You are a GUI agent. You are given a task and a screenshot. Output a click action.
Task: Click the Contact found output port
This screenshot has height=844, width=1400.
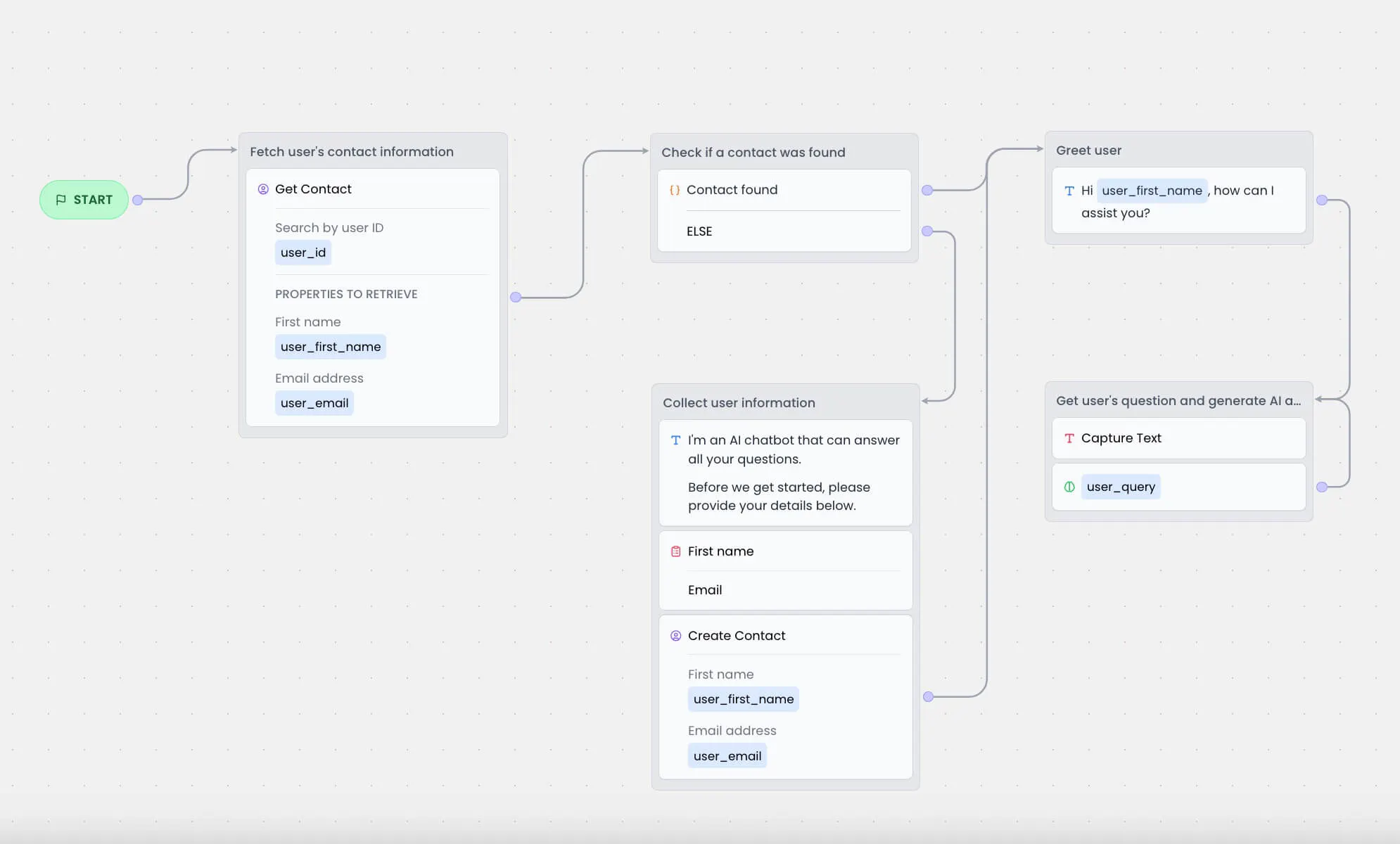click(927, 190)
